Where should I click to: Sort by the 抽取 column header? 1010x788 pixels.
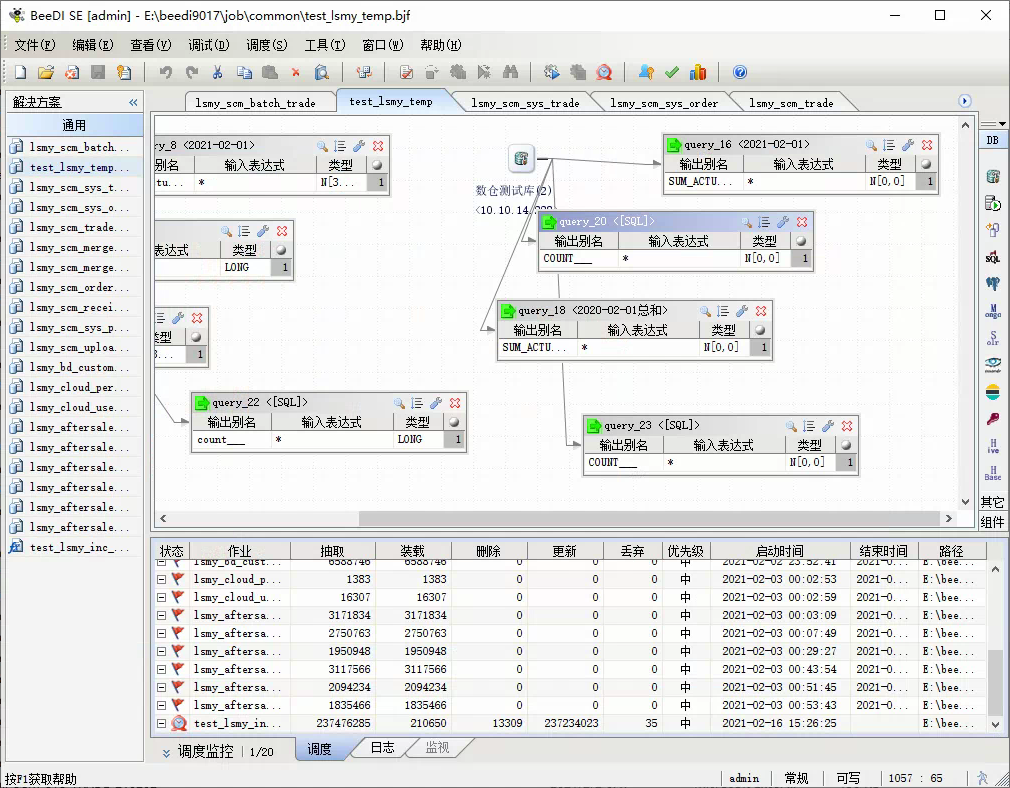[332, 551]
